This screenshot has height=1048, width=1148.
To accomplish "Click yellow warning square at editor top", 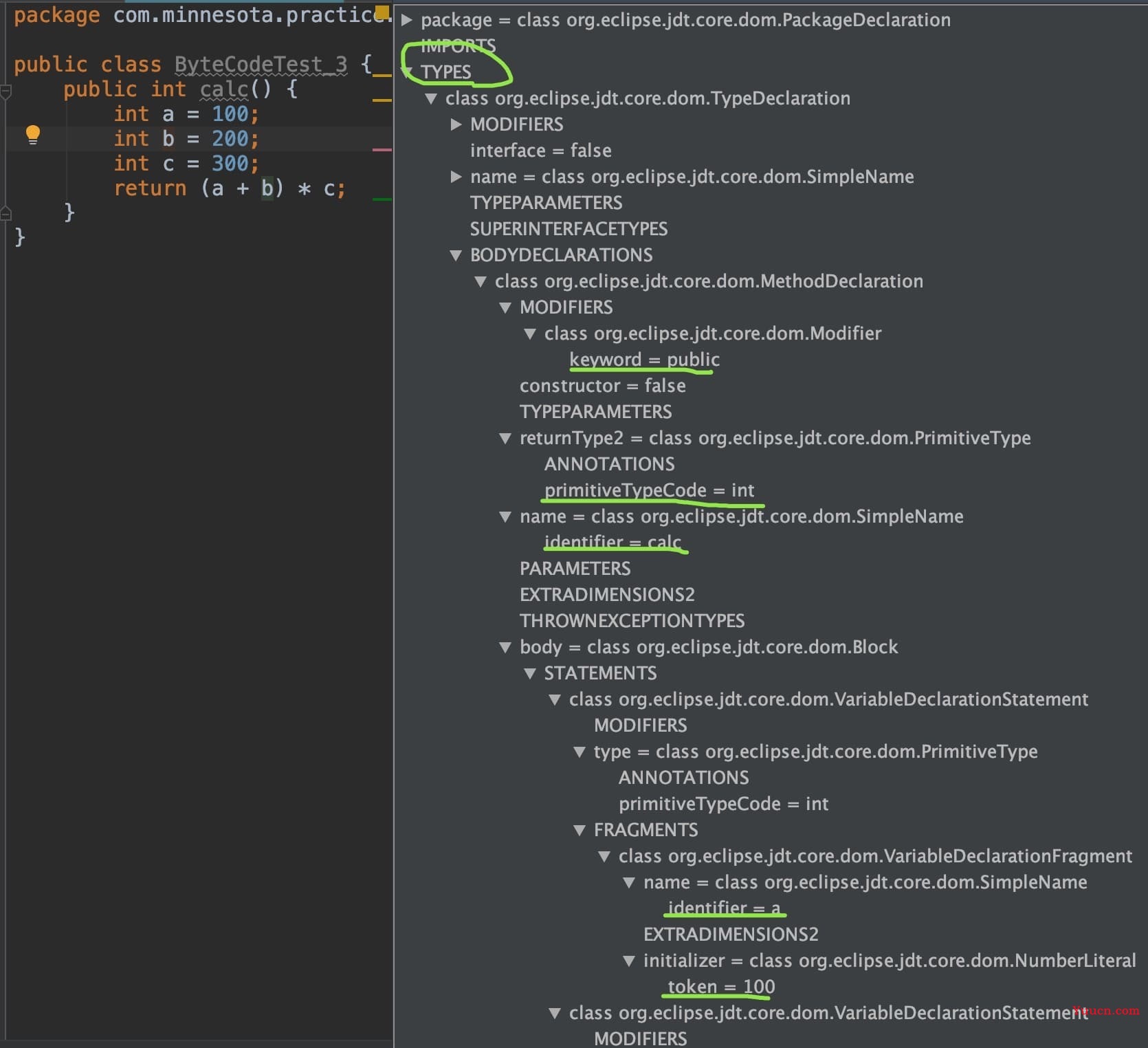I will coord(382,11).
